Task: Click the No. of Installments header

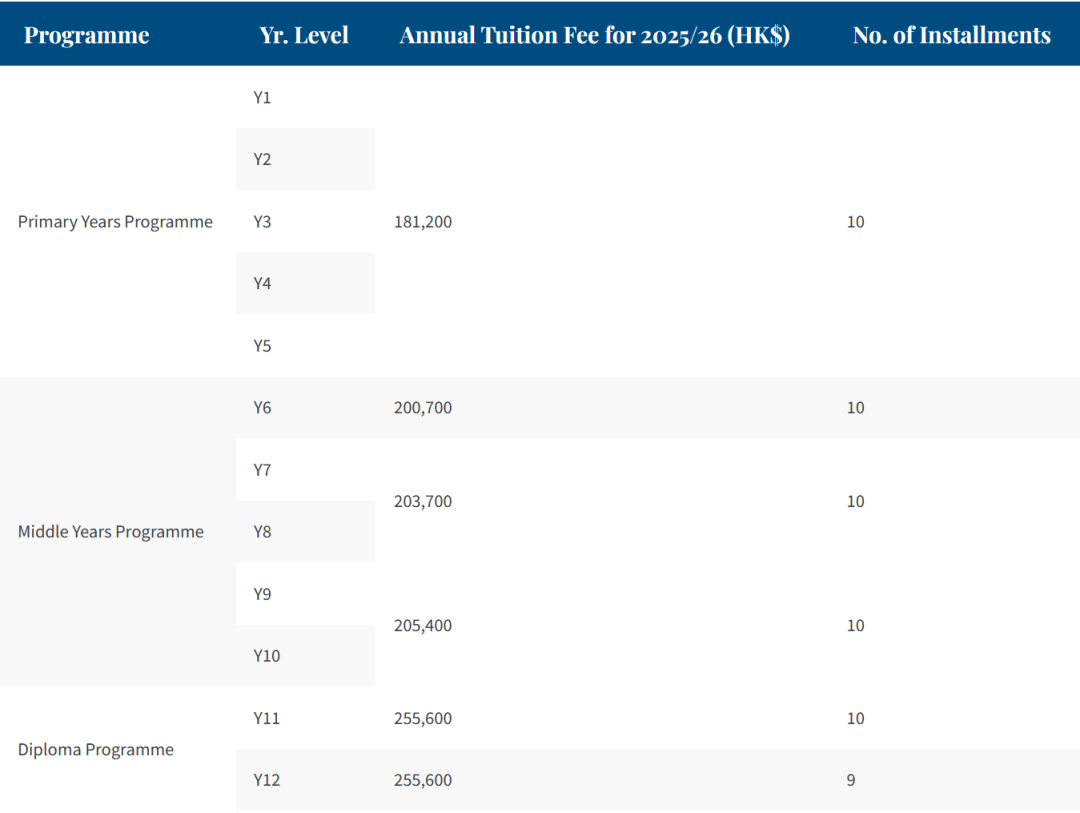Action: [951, 35]
